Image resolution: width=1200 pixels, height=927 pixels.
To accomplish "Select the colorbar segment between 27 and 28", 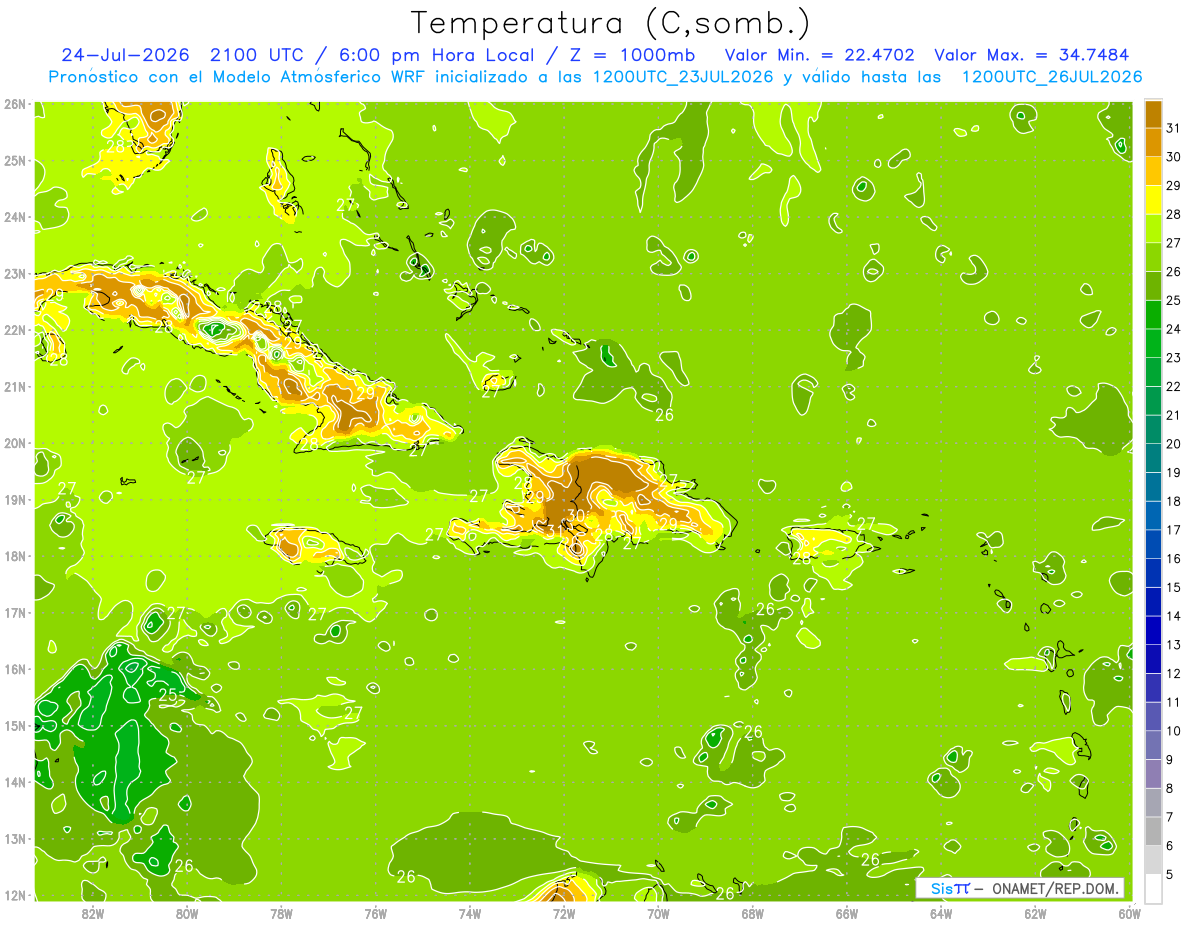I will coord(1153,228).
